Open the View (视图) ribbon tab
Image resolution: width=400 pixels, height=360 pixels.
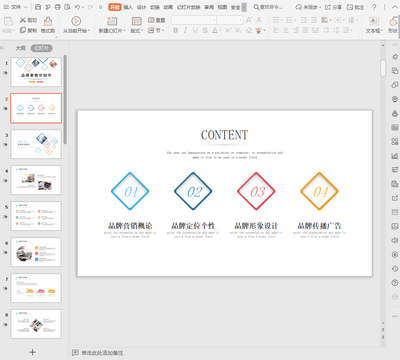pyautogui.click(x=222, y=7)
